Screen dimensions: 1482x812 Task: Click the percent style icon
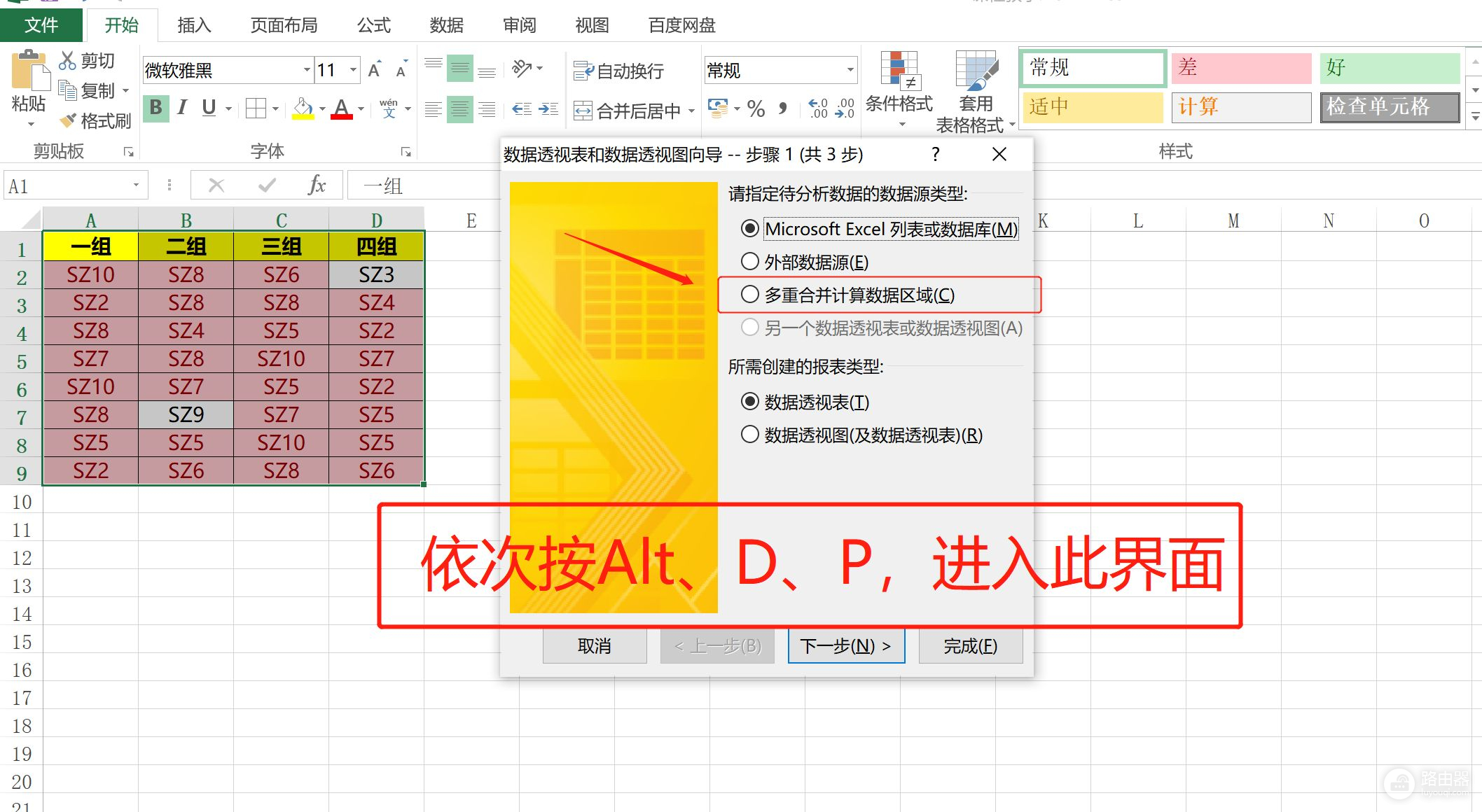[x=756, y=108]
